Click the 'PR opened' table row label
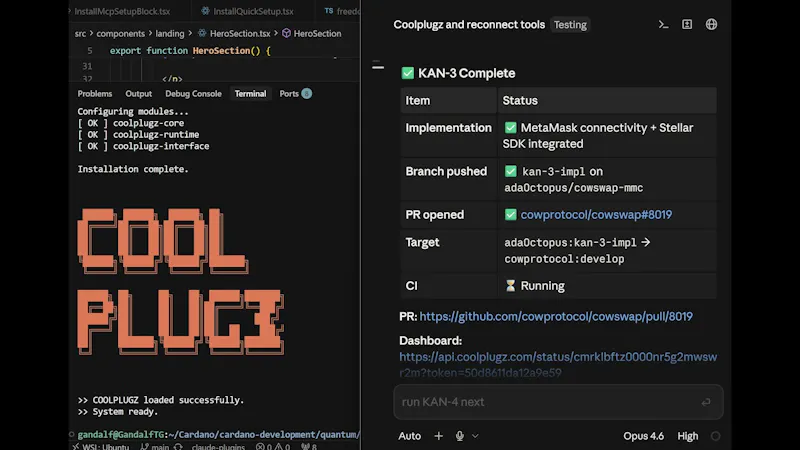The height and width of the screenshot is (450, 800). pyautogui.click(x=435, y=214)
